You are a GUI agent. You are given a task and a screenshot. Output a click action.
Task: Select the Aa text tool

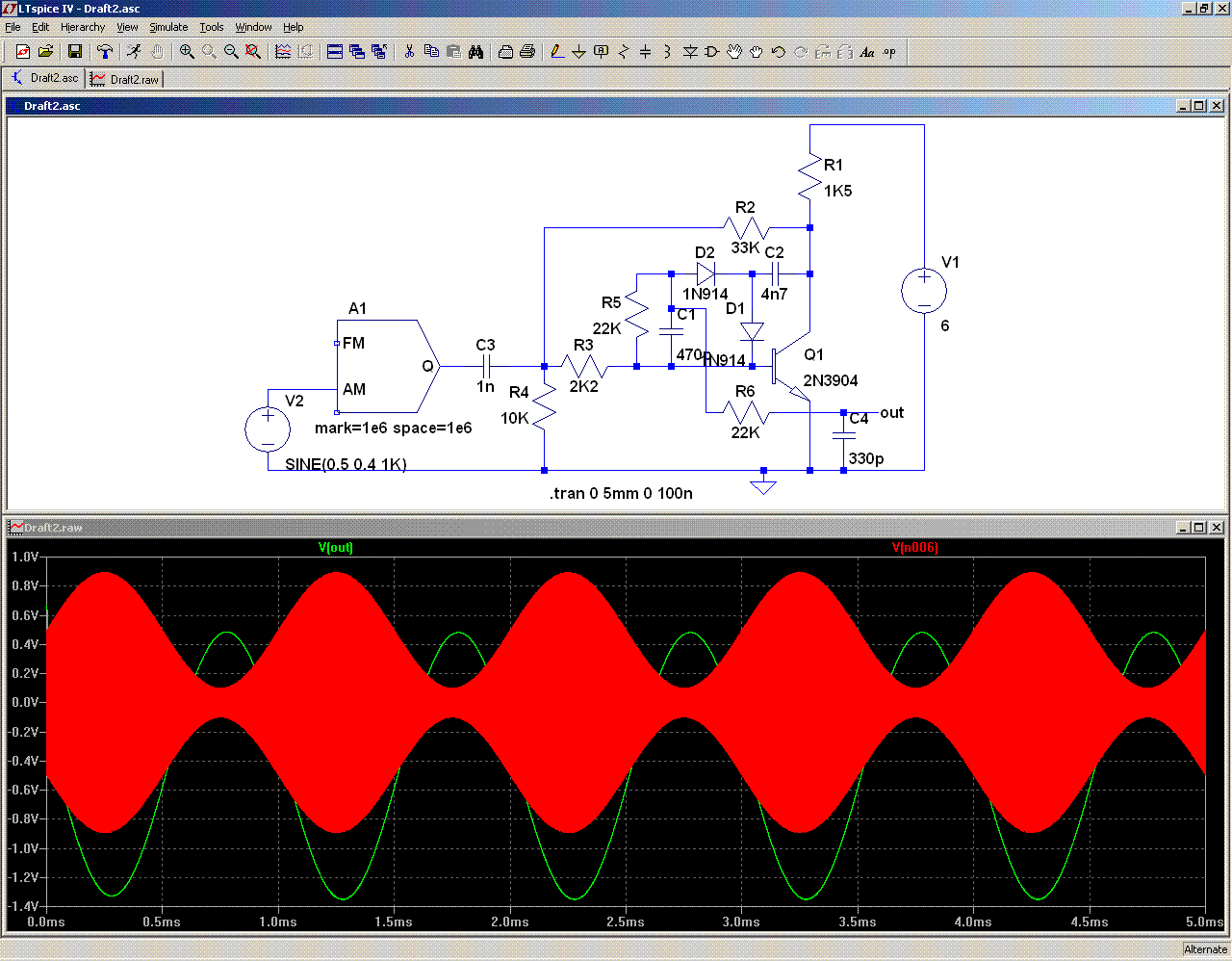click(x=867, y=52)
